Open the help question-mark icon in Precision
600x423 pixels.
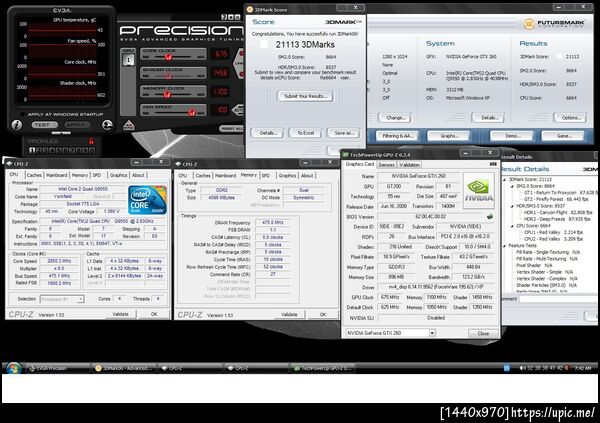224,17
